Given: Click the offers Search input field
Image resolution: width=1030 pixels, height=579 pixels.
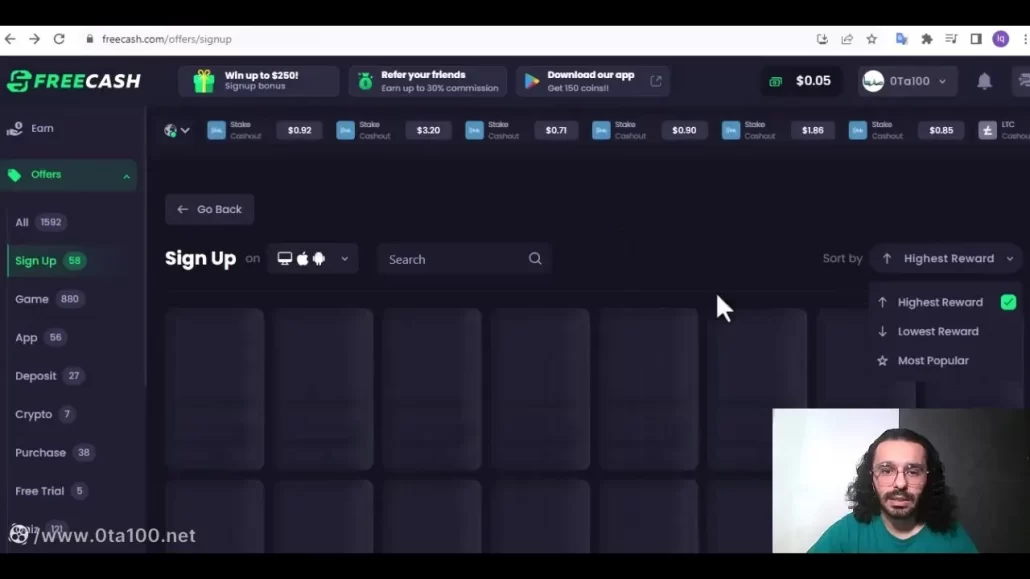Looking at the screenshot, I should click(x=455, y=259).
